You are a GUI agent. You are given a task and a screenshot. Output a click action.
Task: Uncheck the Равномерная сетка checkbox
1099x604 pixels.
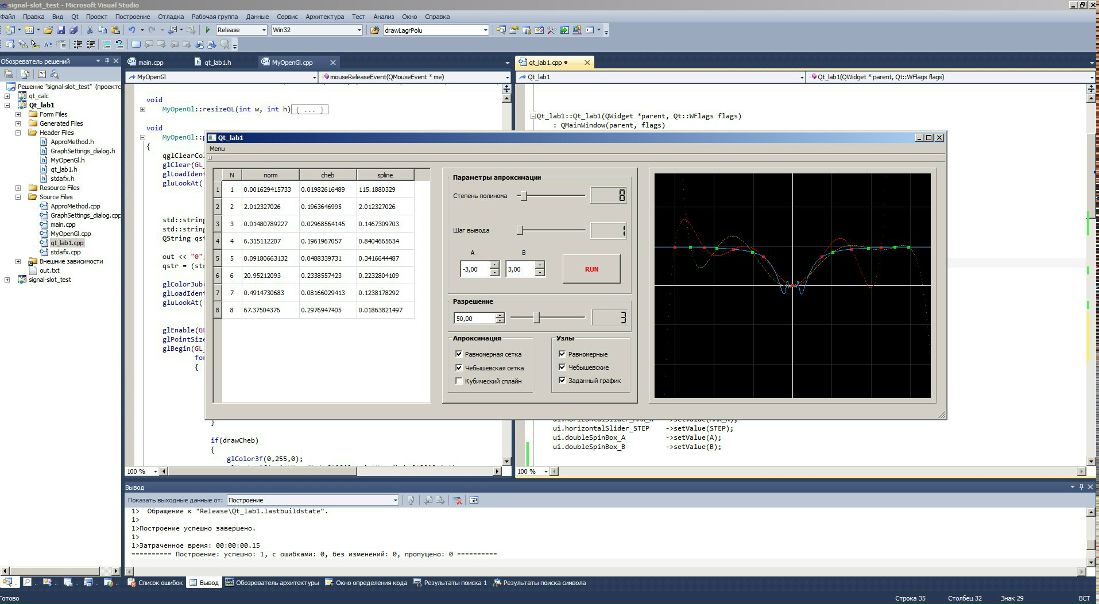click(x=459, y=354)
